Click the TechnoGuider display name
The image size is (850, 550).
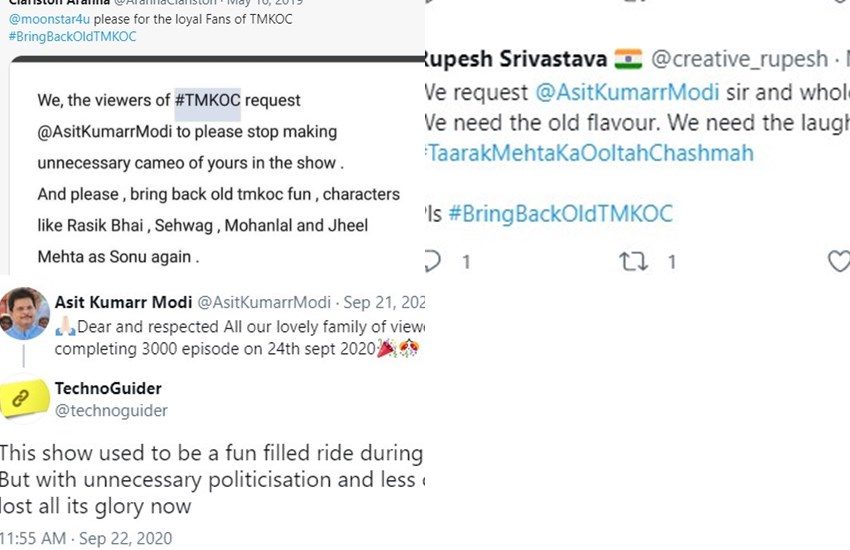pyautogui.click(x=108, y=388)
